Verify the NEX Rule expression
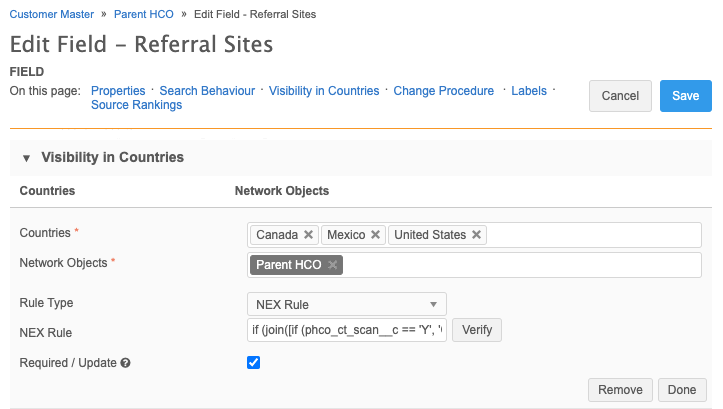723x409 pixels. (x=477, y=330)
